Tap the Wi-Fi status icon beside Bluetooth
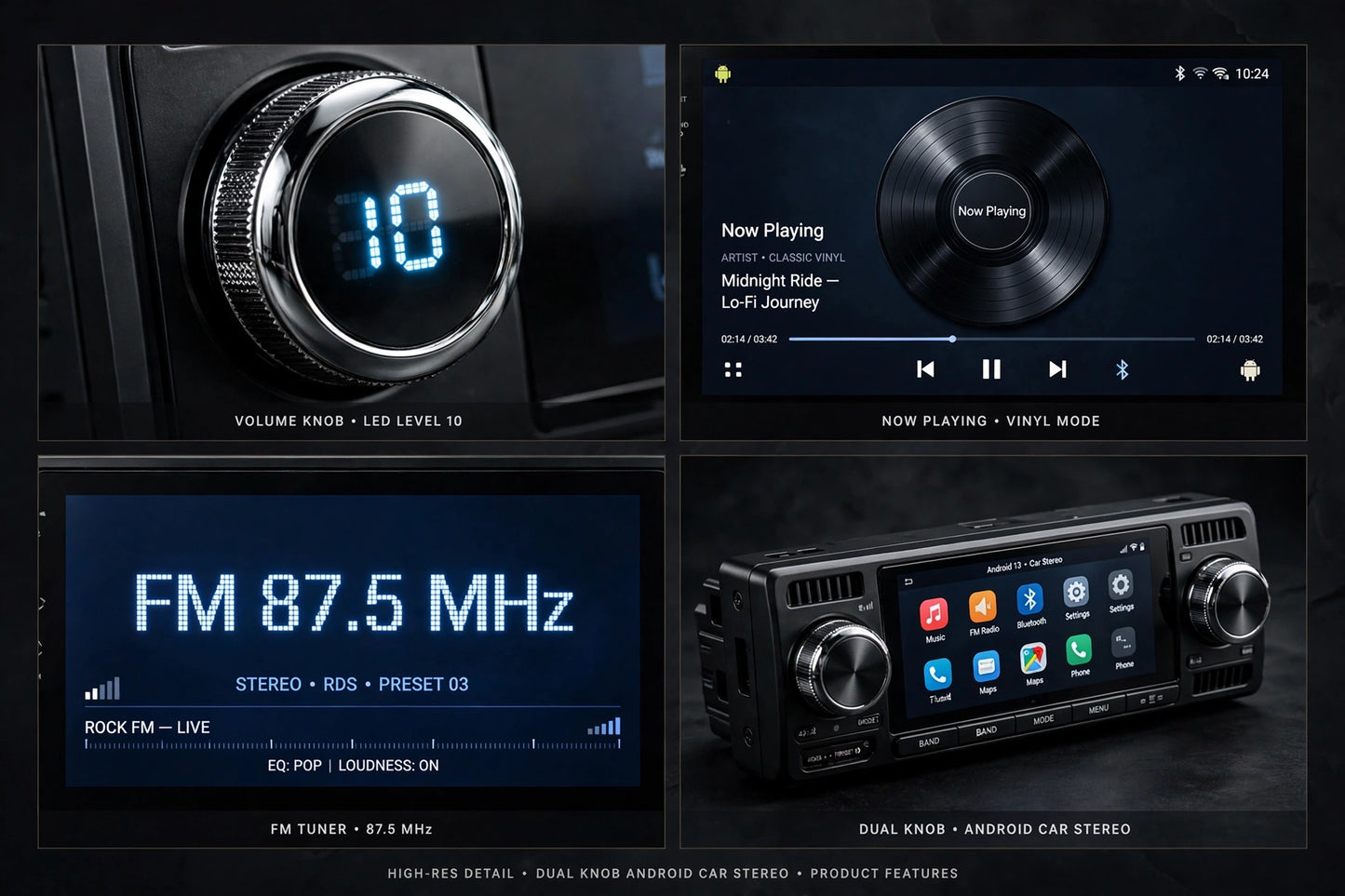The image size is (1345, 896). click(1200, 74)
